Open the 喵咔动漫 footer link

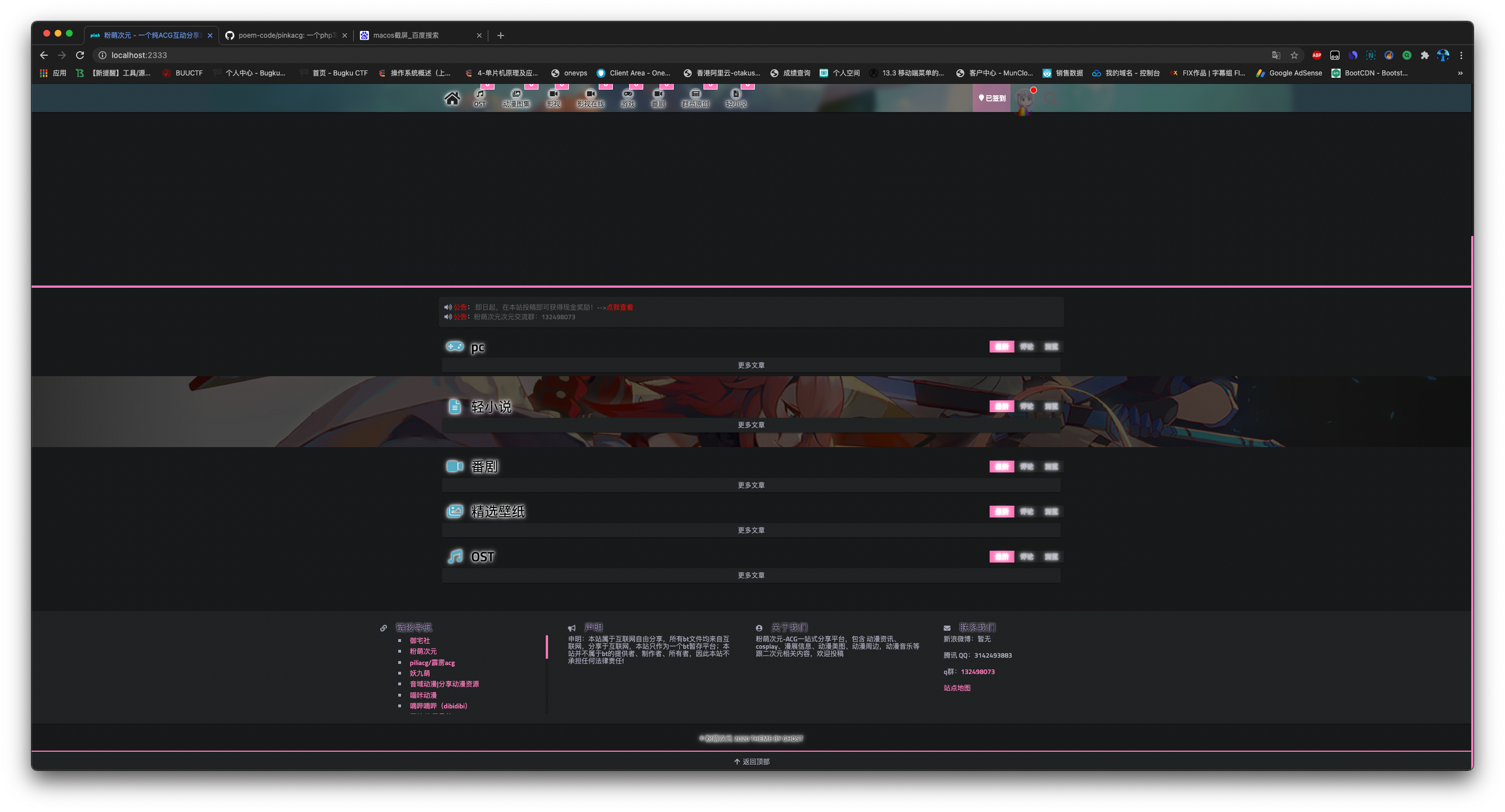(x=423, y=695)
